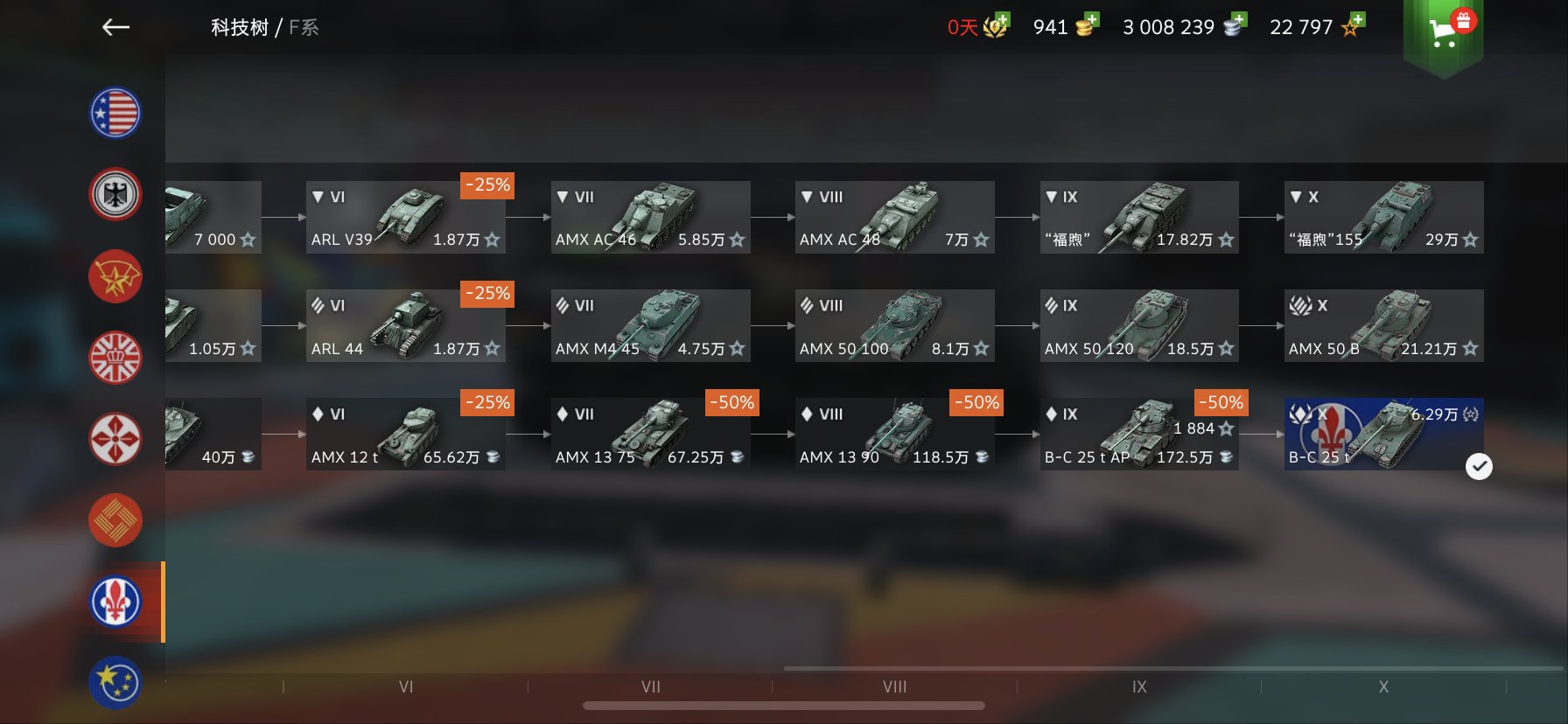Open the AMX 13 90 tank card
The image size is (1568, 724).
point(895,434)
